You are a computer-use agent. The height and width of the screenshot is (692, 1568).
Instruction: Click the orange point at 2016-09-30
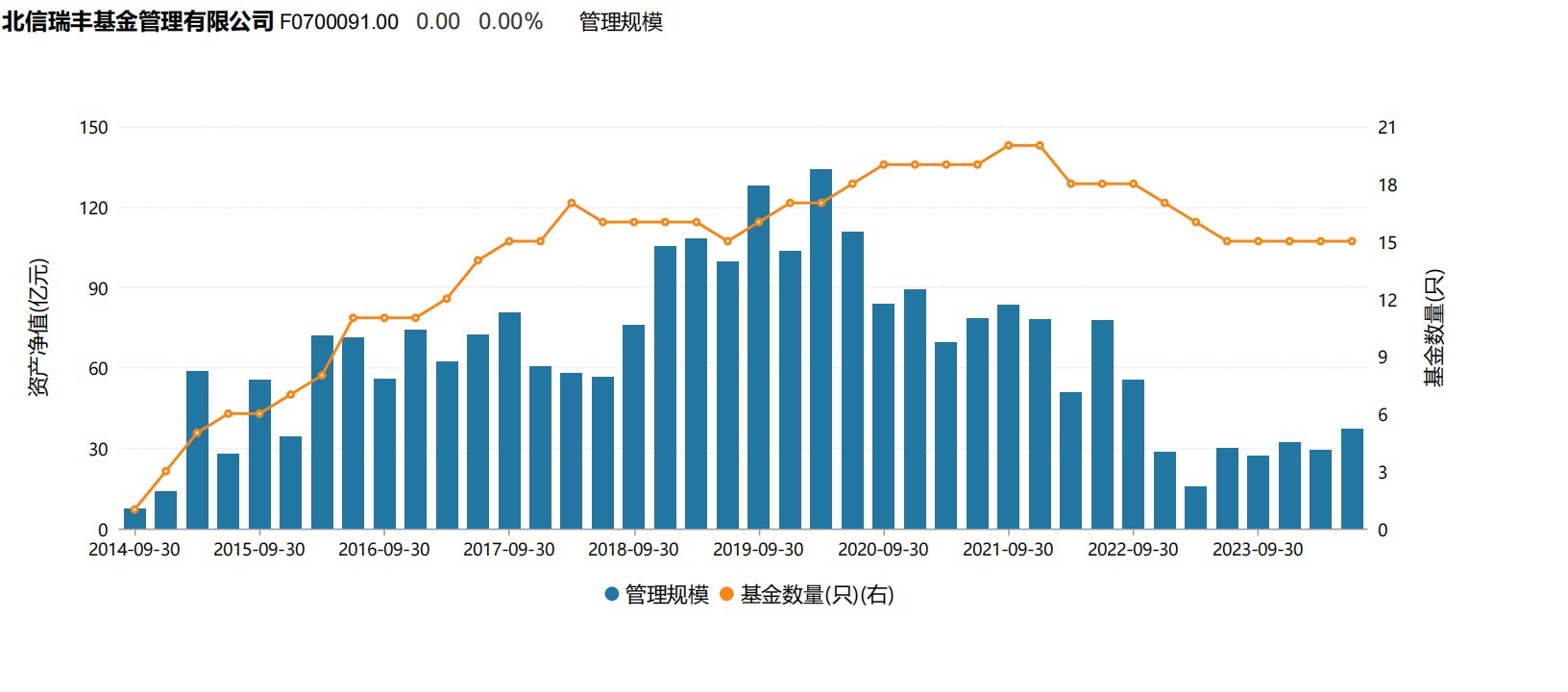(384, 318)
